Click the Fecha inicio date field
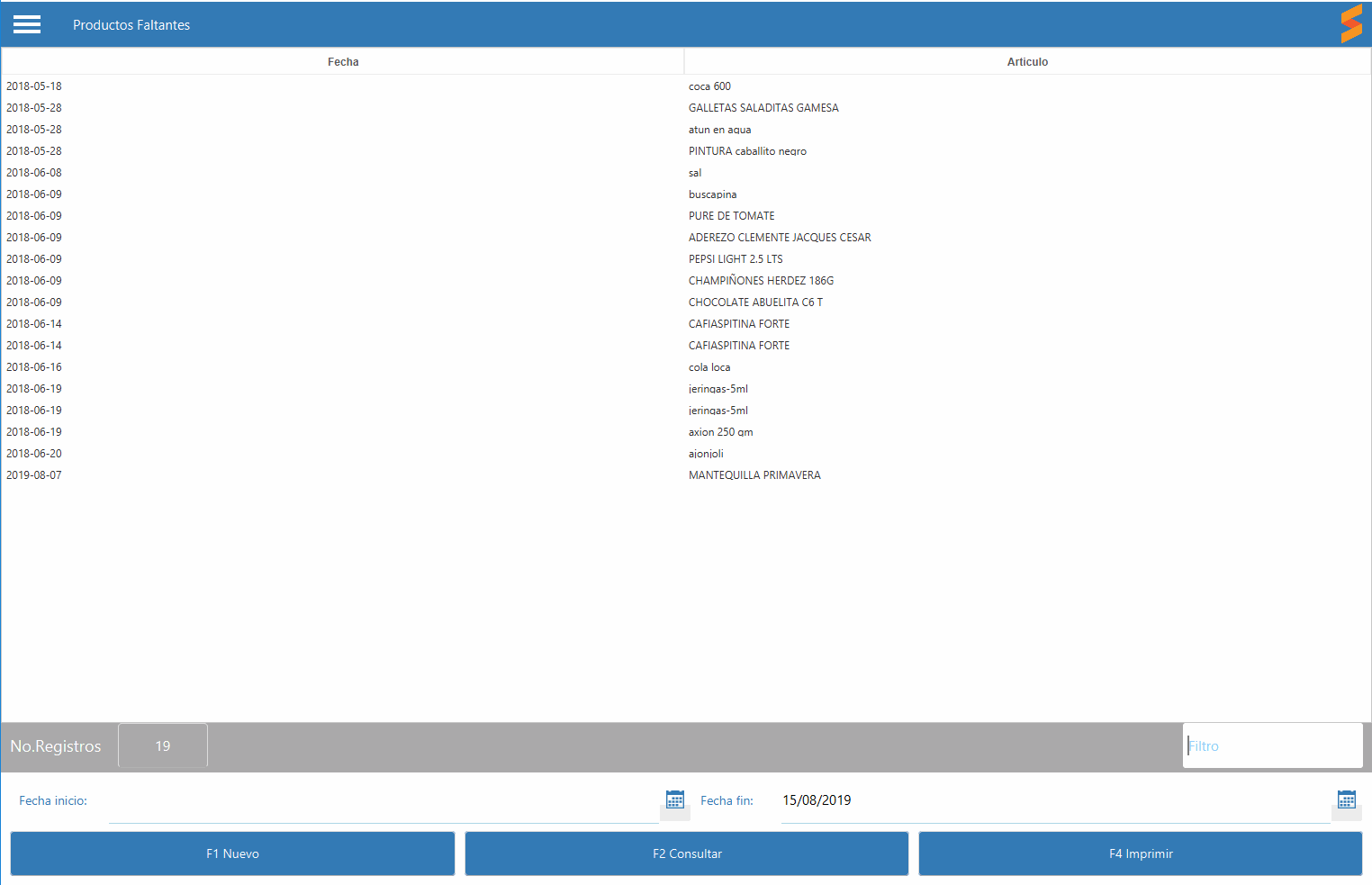 click(x=383, y=801)
